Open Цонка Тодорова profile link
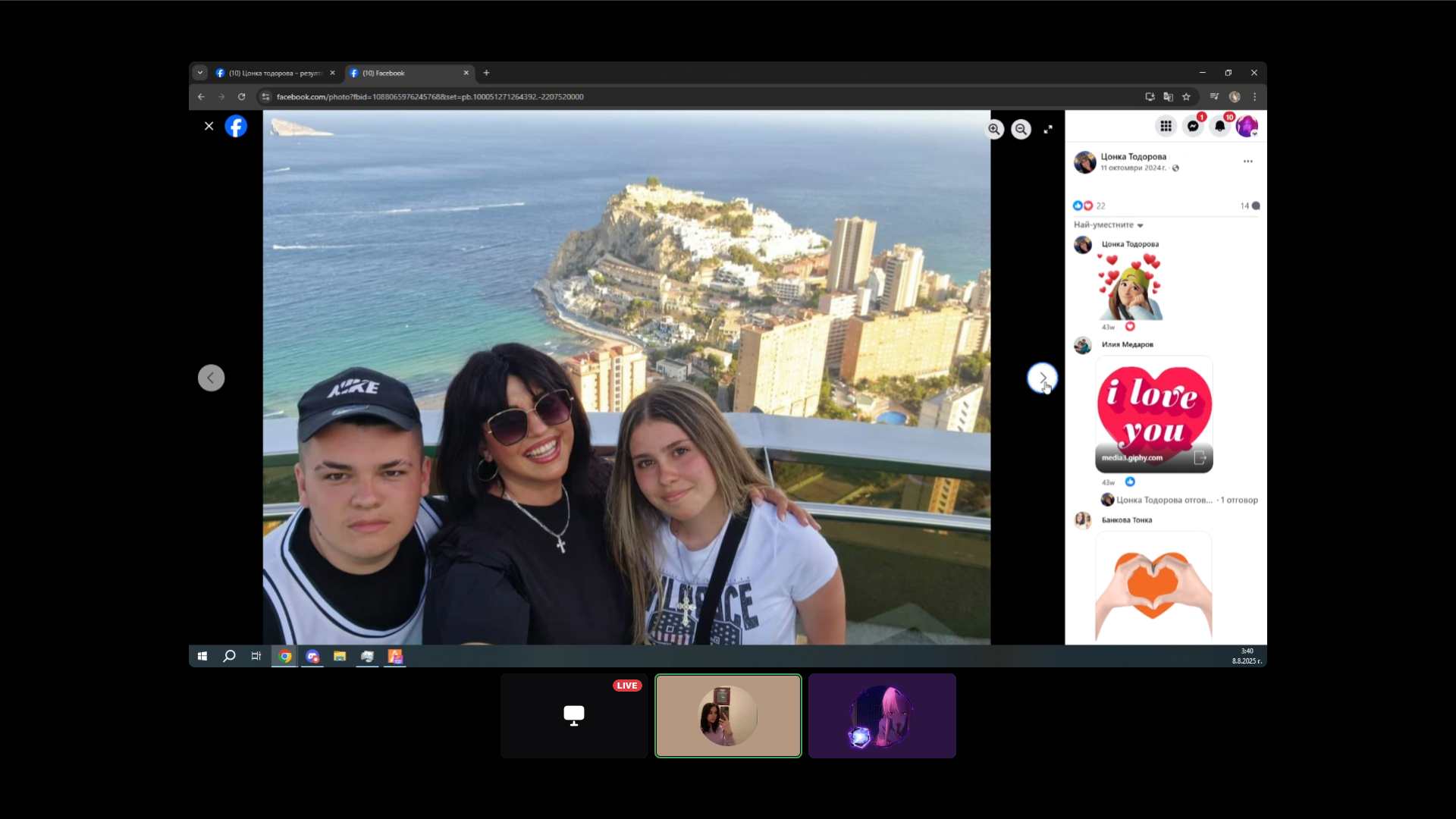 [x=1133, y=157]
